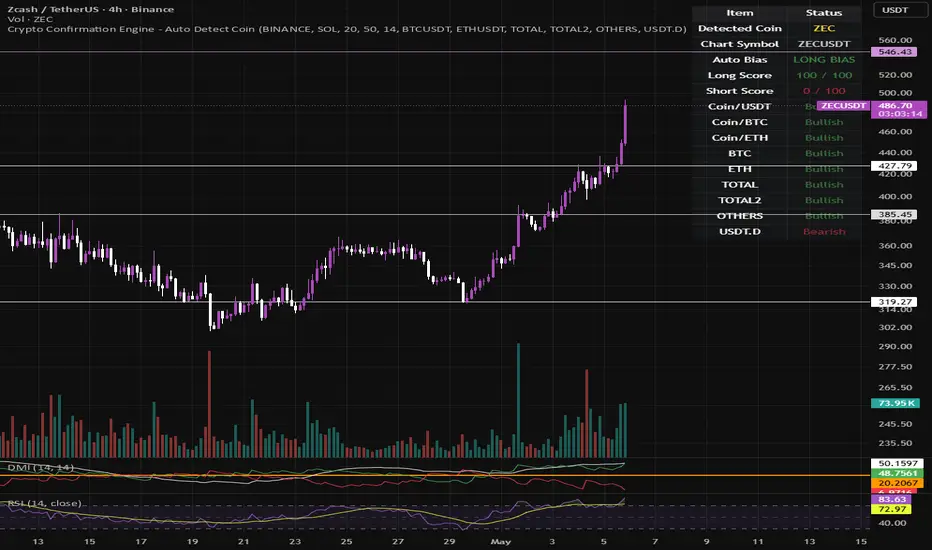Click the Coin/ETH row label
Image resolution: width=932 pixels, height=550 pixels.
pos(739,137)
